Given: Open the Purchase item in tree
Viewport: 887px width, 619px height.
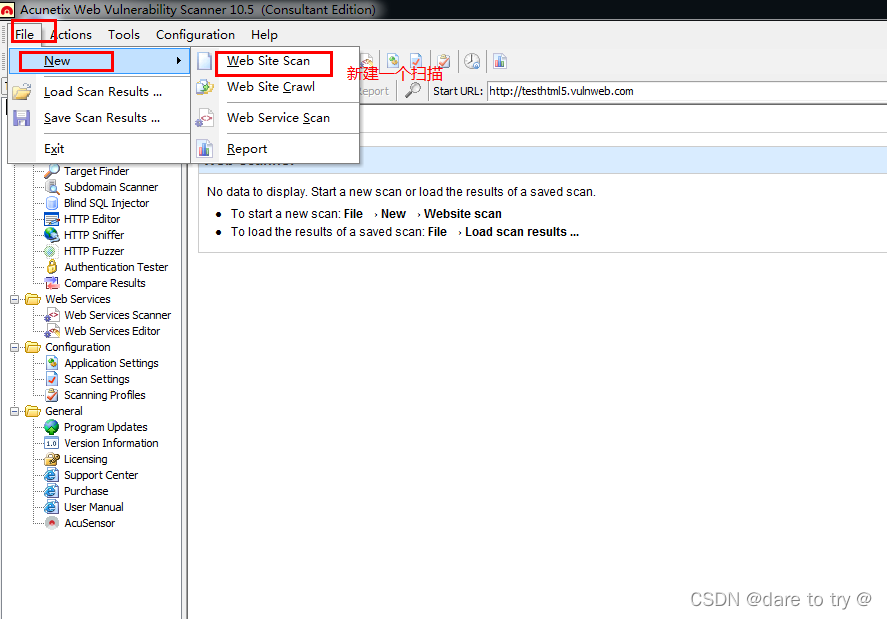Looking at the screenshot, I should click(x=86, y=491).
